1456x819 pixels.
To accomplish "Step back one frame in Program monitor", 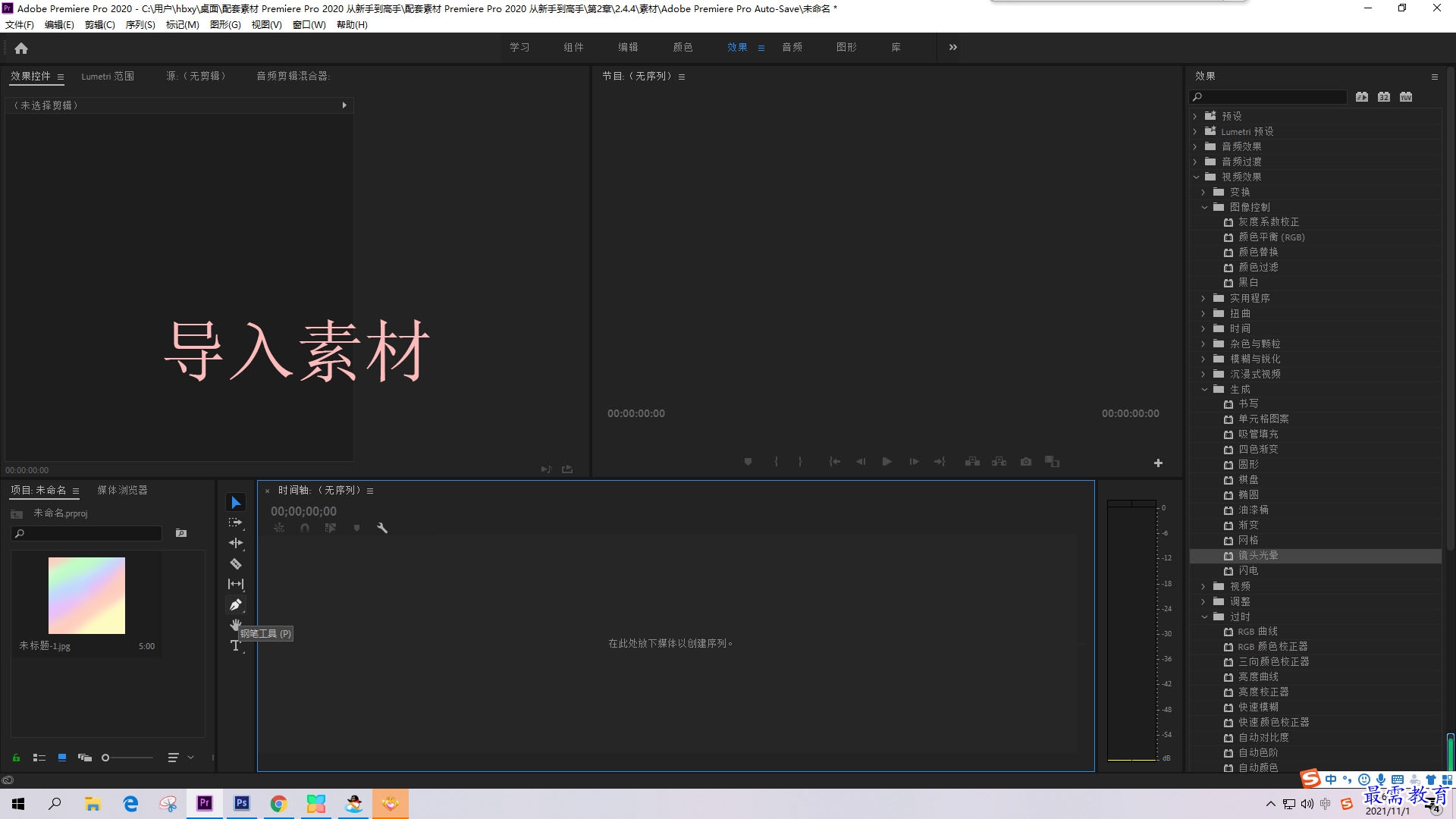I will (x=861, y=462).
